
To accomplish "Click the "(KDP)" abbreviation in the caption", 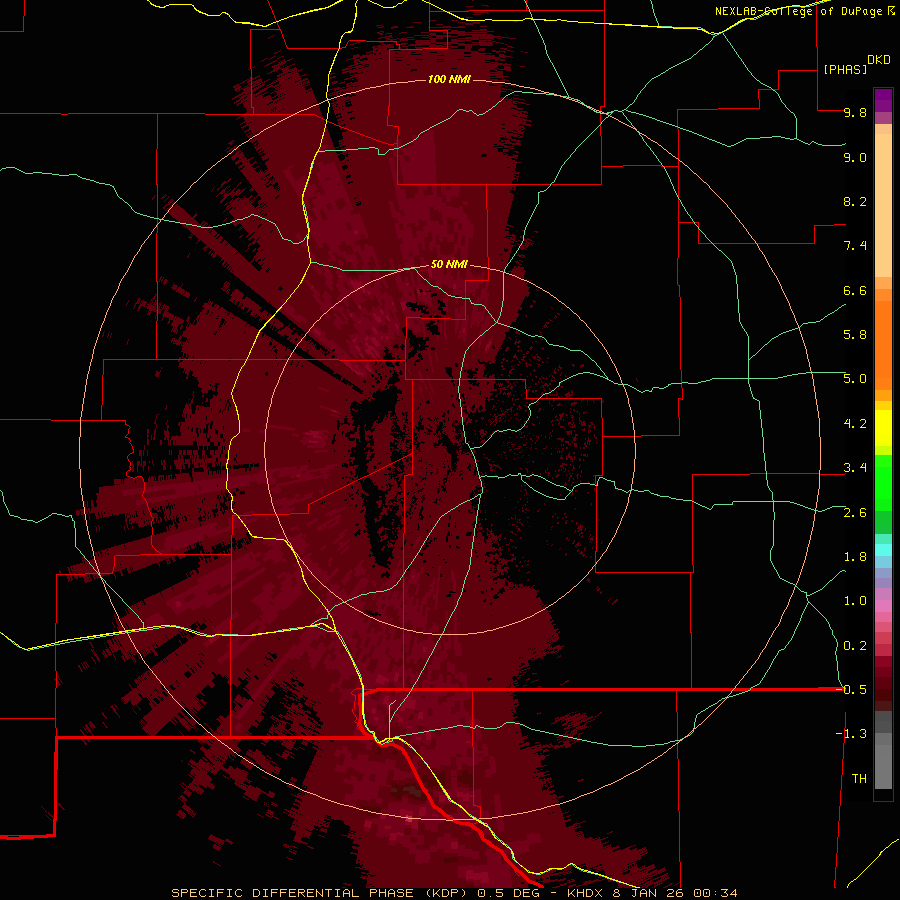I will point(447,893).
